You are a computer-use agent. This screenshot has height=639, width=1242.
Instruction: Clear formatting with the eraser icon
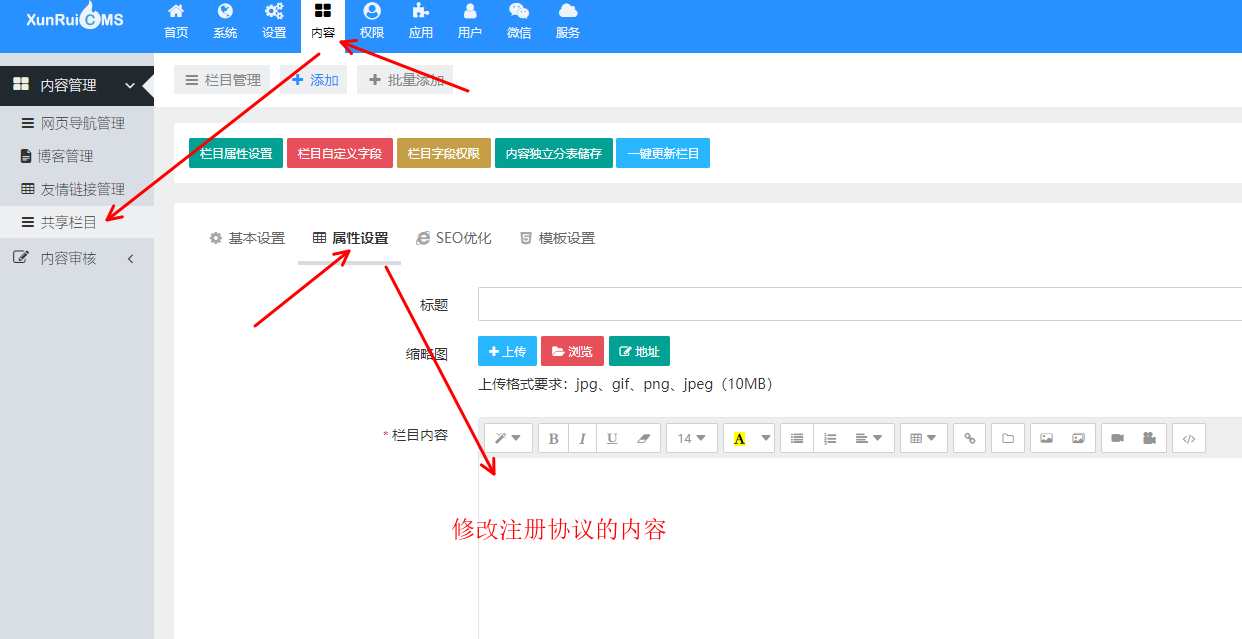tap(642, 437)
